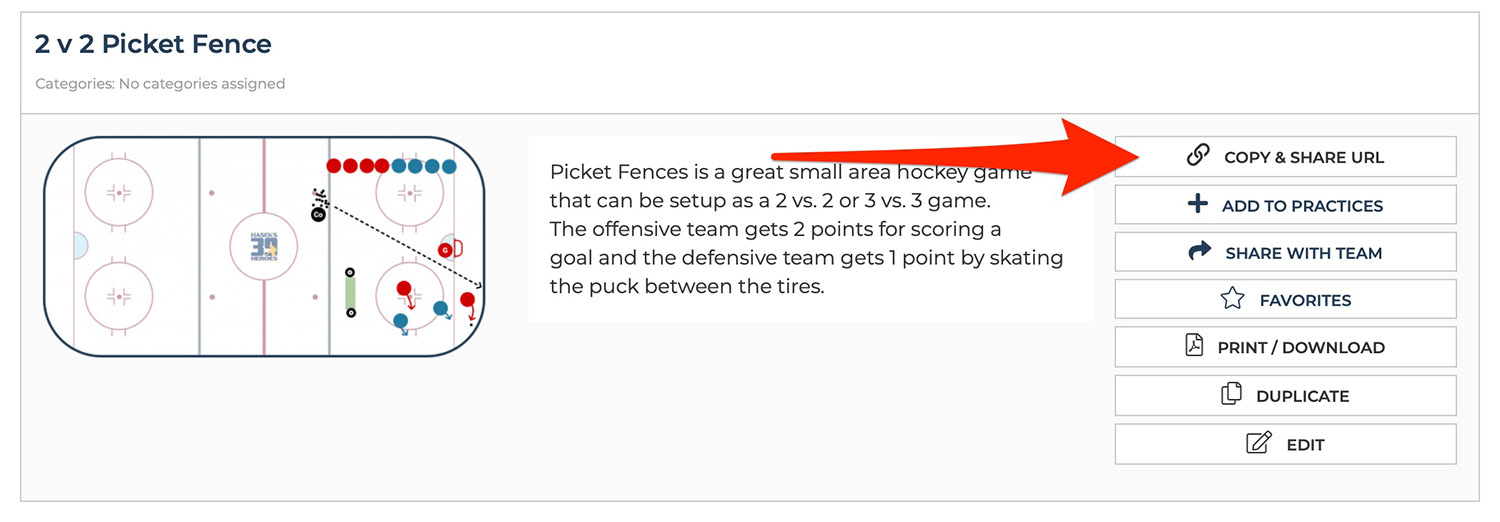Click the center-ice logo on the rink diagram

[264, 246]
